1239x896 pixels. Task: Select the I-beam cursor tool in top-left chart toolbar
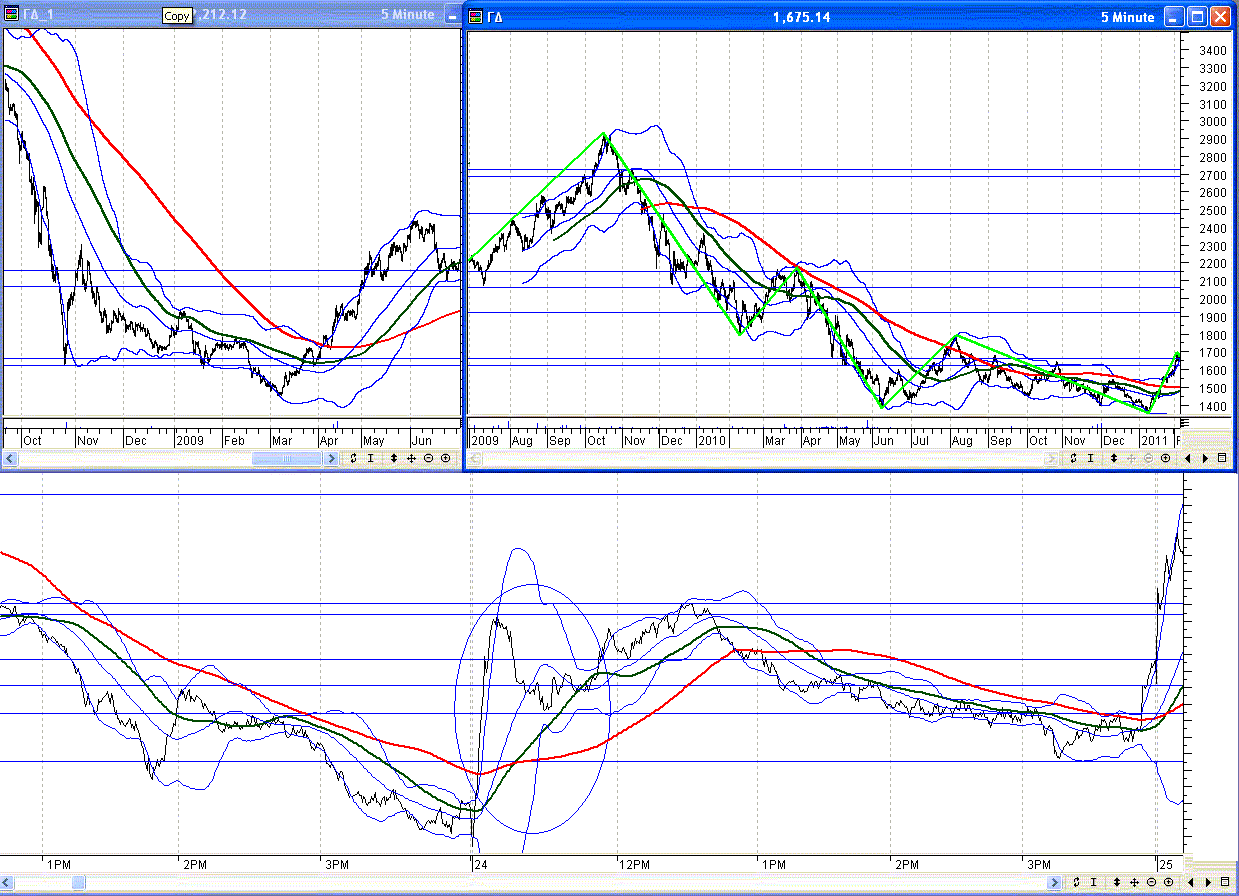pyautogui.click(x=371, y=458)
